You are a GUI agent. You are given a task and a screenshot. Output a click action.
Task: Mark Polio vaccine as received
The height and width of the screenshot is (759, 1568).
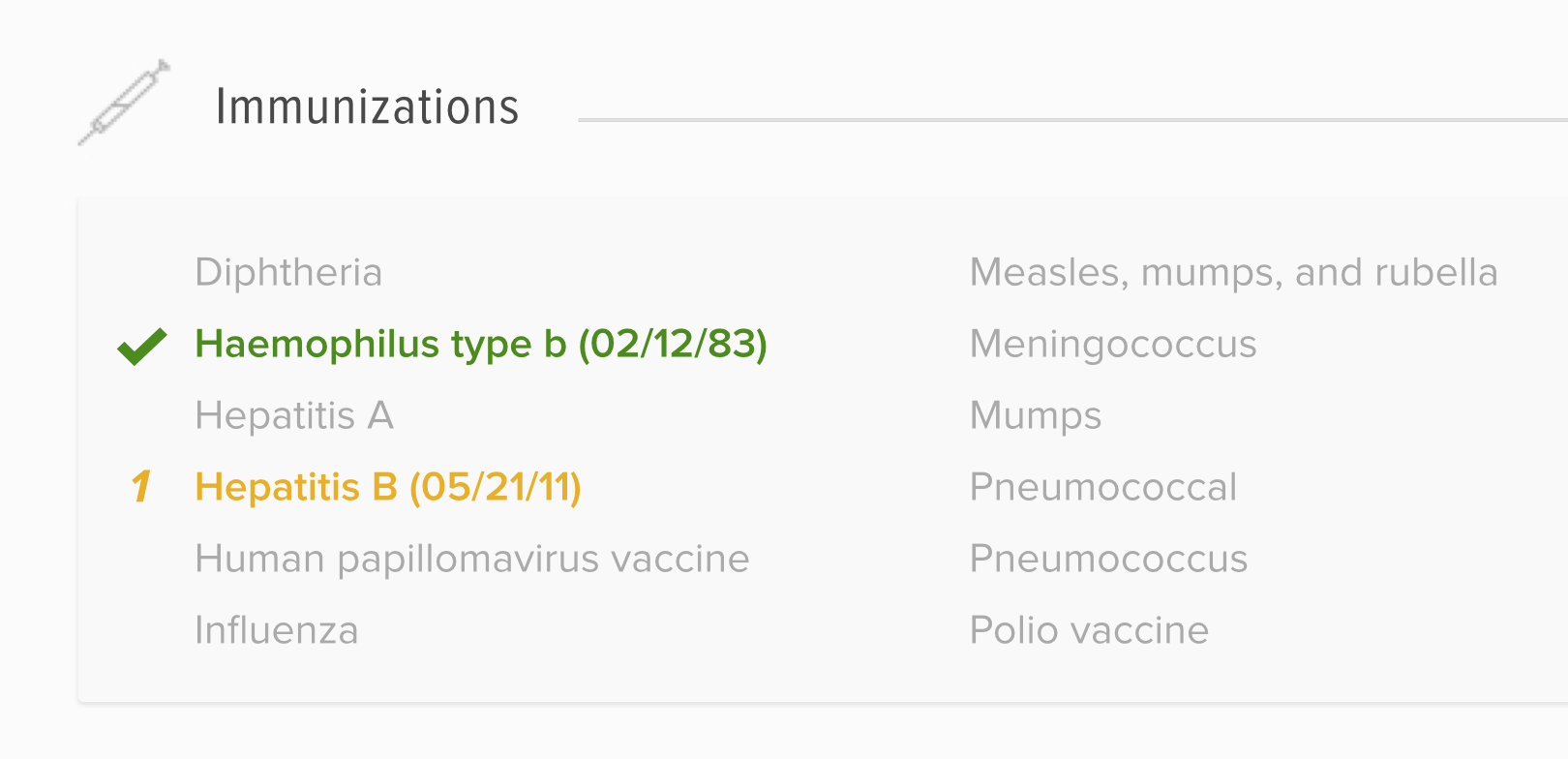click(x=1089, y=631)
